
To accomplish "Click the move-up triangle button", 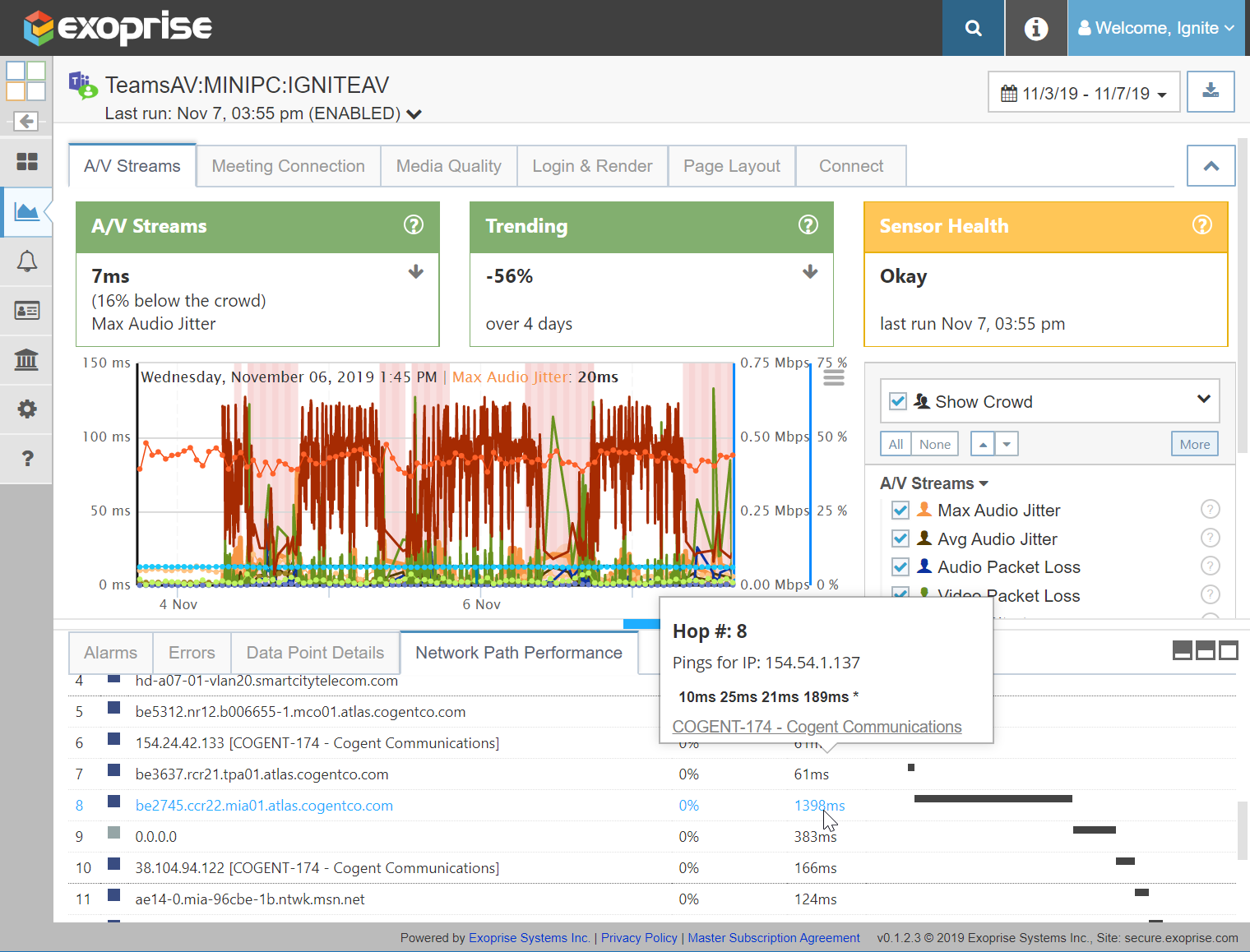I will tap(983, 444).
